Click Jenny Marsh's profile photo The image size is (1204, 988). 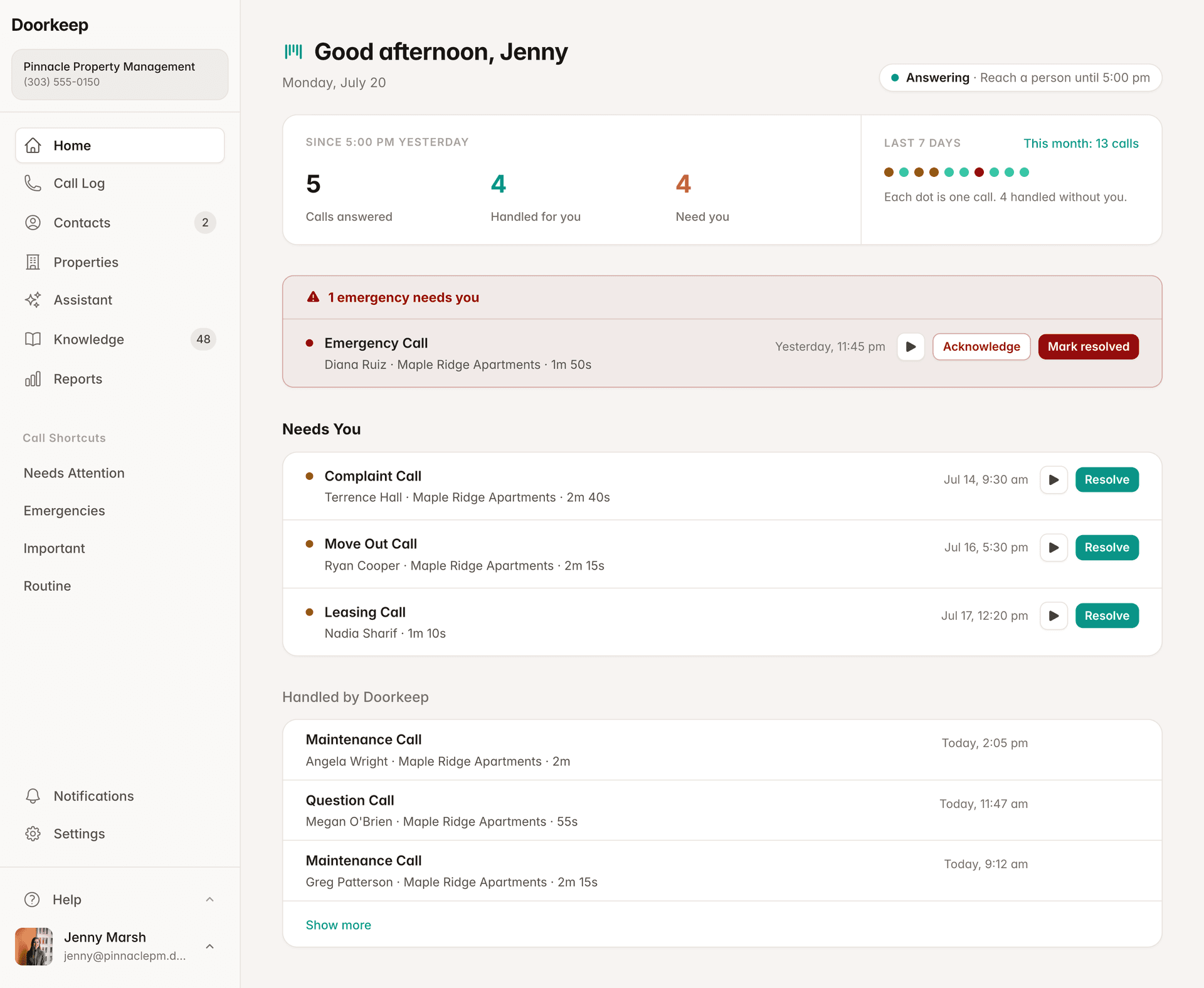point(34,947)
